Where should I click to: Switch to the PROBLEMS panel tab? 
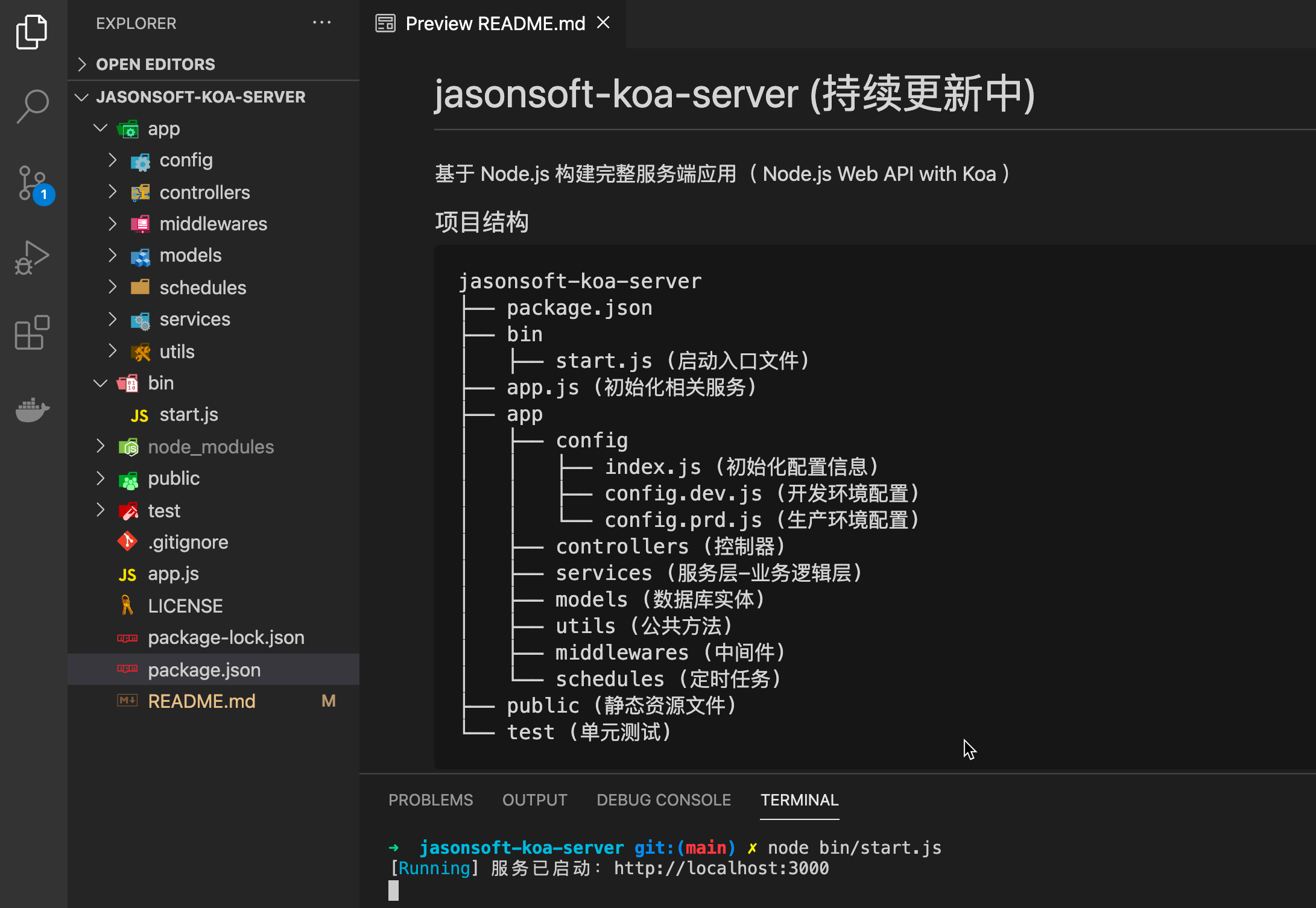coord(431,799)
